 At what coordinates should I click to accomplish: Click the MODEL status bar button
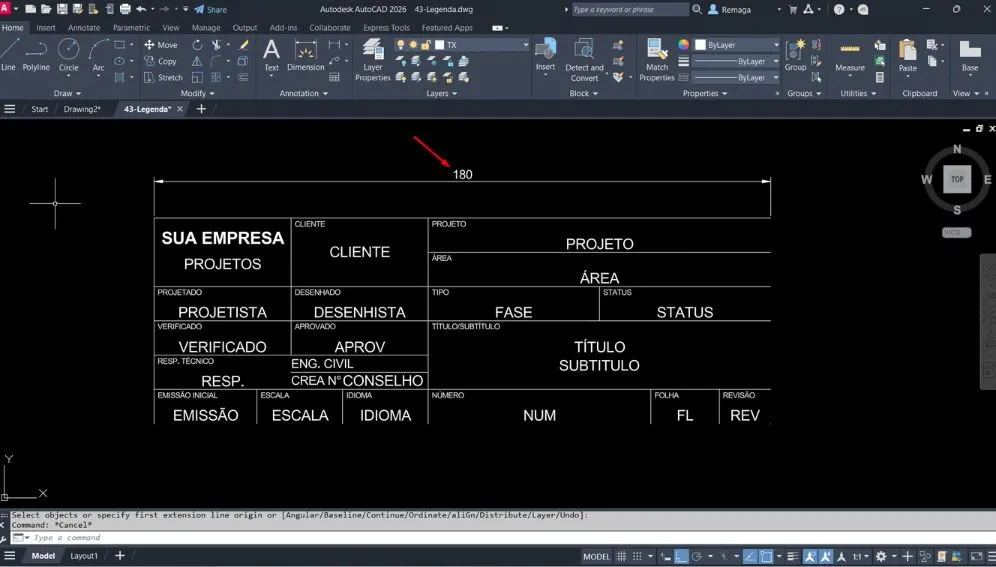[x=596, y=556]
